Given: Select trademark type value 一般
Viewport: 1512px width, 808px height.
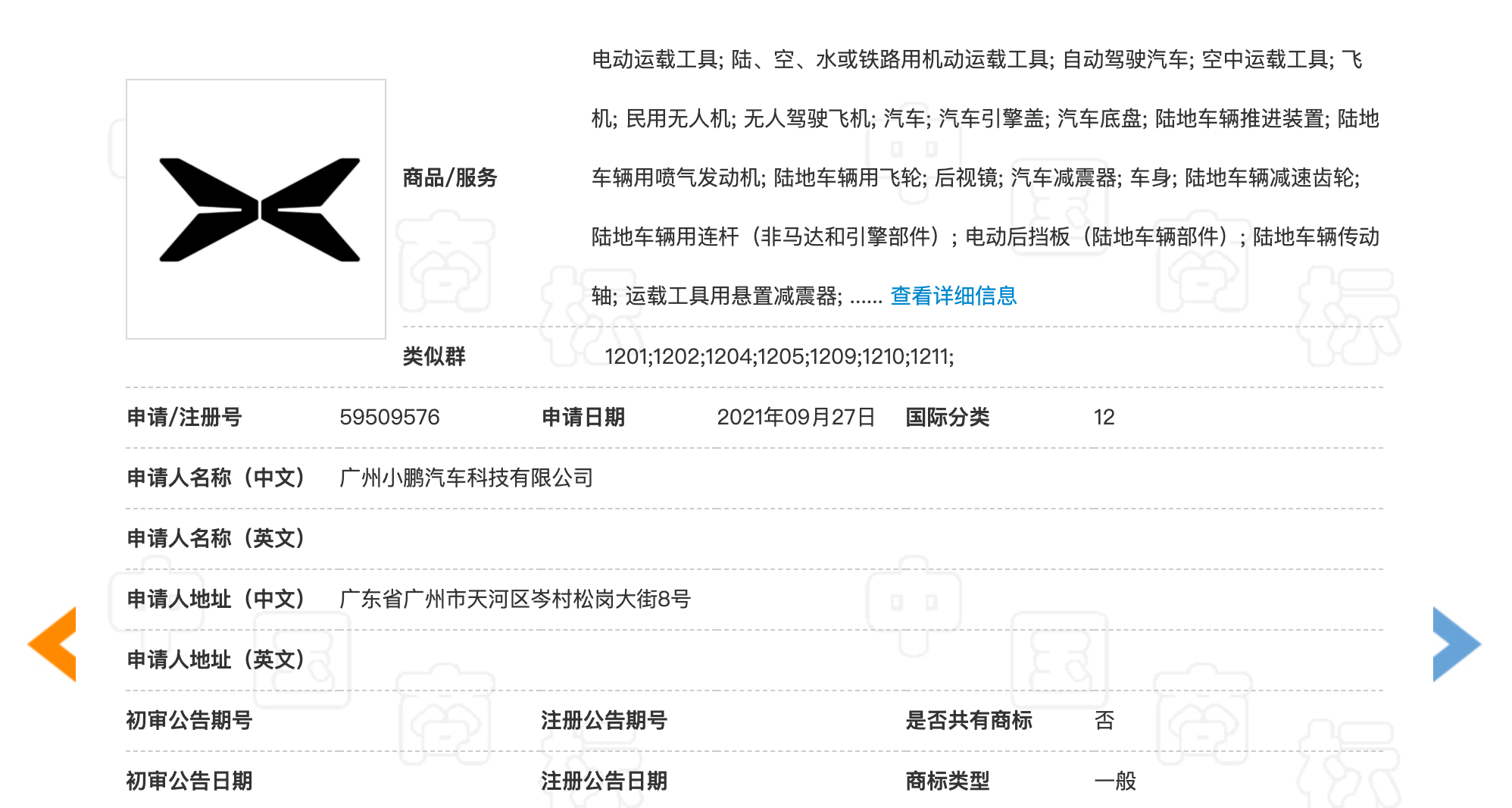Looking at the screenshot, I should tap(1115, 781).
